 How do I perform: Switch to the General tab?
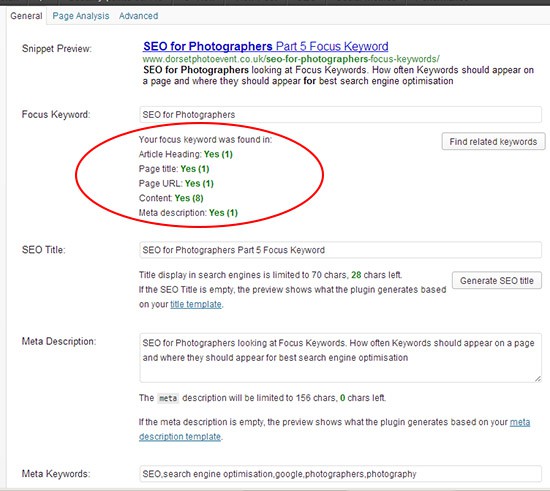(26, 16)
